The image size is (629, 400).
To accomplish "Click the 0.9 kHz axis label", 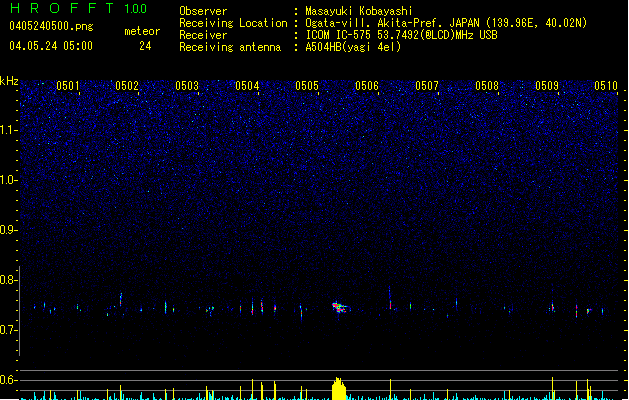I will pos(9,230).
